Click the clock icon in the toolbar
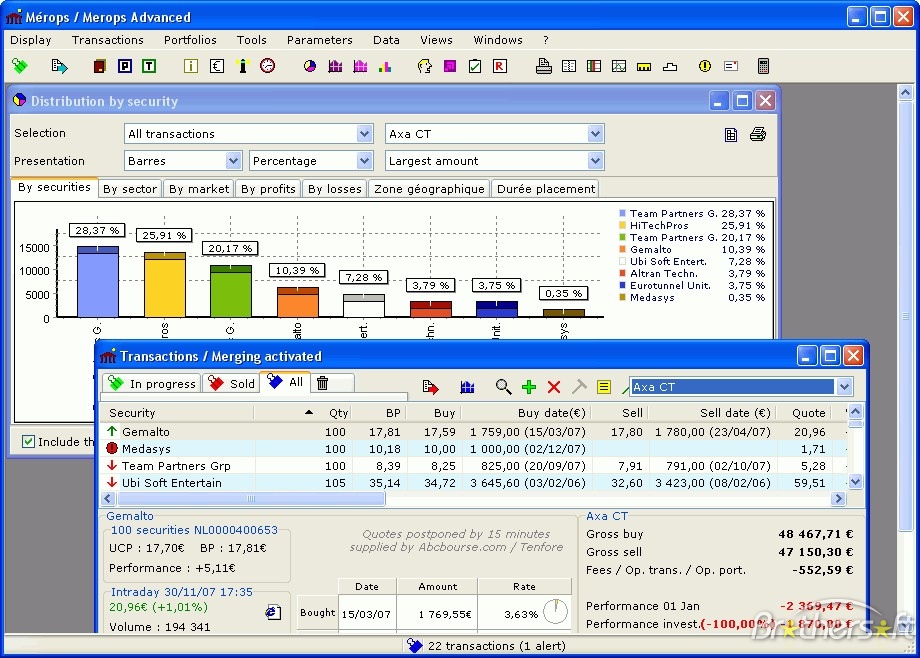 [x=267, y=66]
